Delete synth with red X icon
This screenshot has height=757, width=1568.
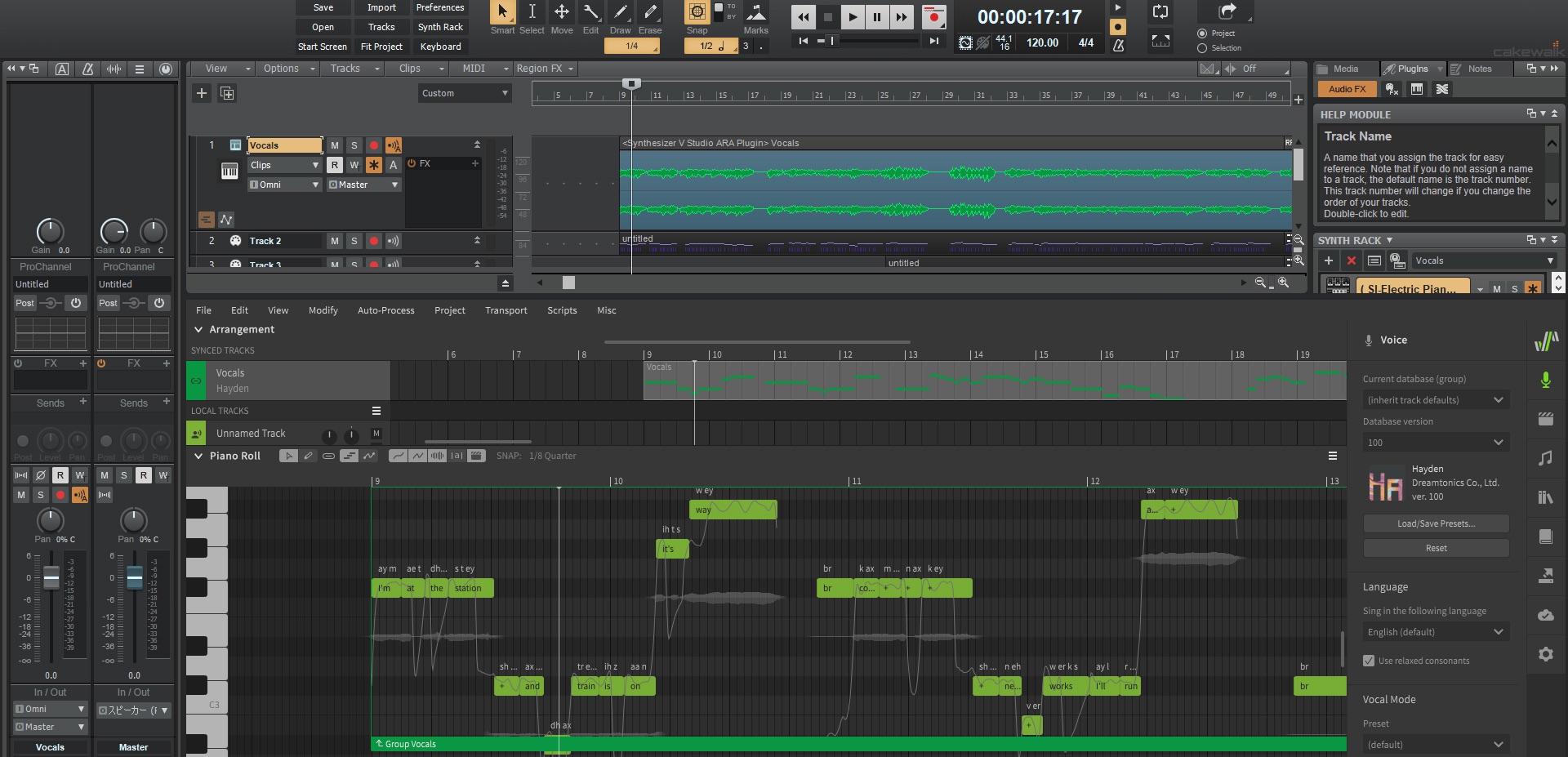click(x=1352, y=260)
